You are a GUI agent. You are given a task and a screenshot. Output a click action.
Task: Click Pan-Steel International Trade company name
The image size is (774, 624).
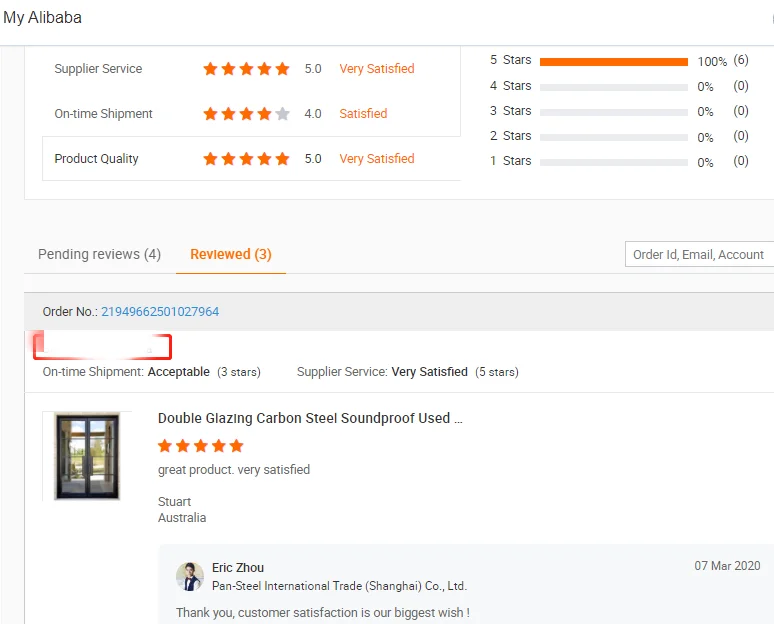pyautogui.click(x=339, y=586)
